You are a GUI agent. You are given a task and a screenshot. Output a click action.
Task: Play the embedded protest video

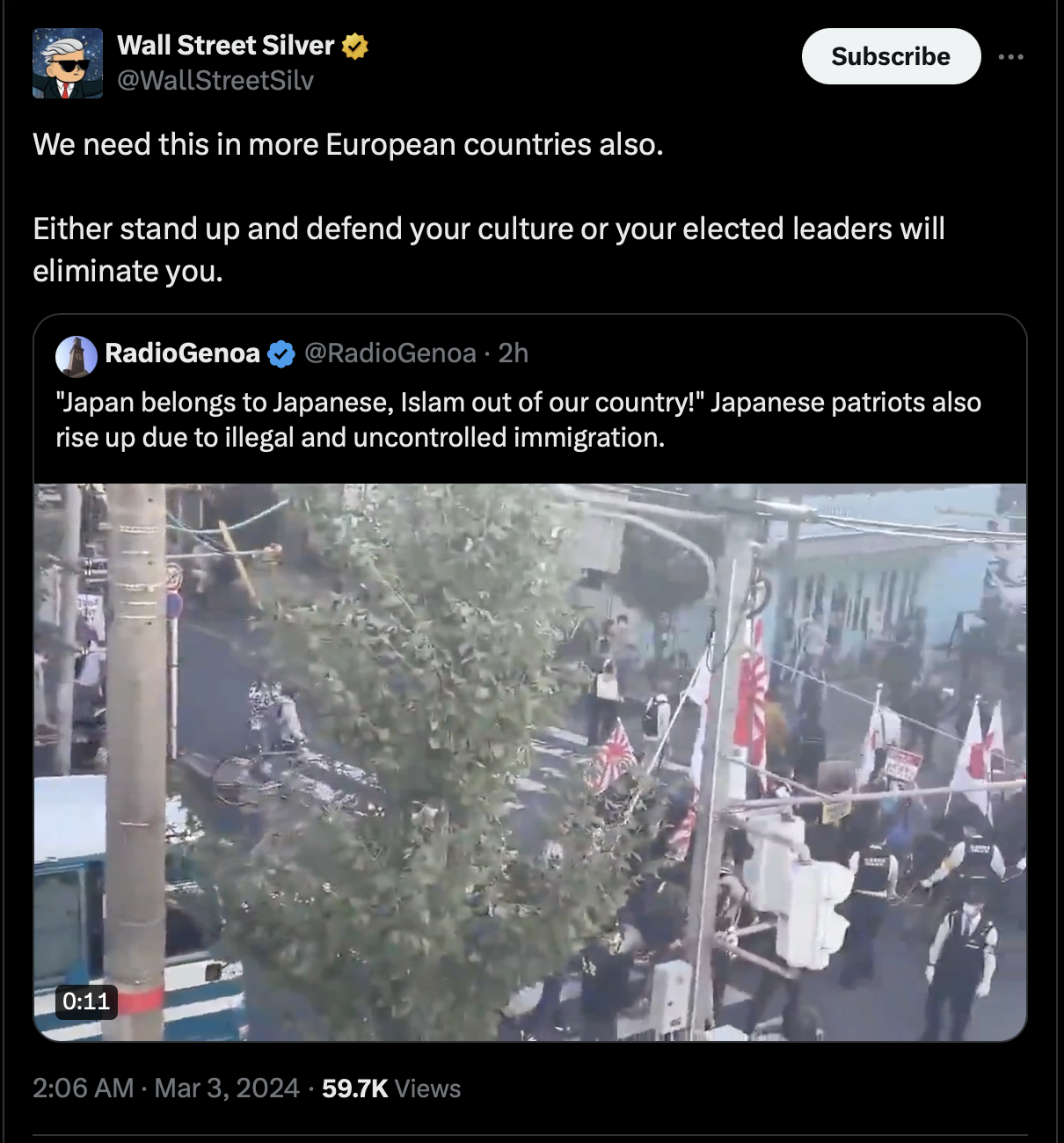pos(530,762)
